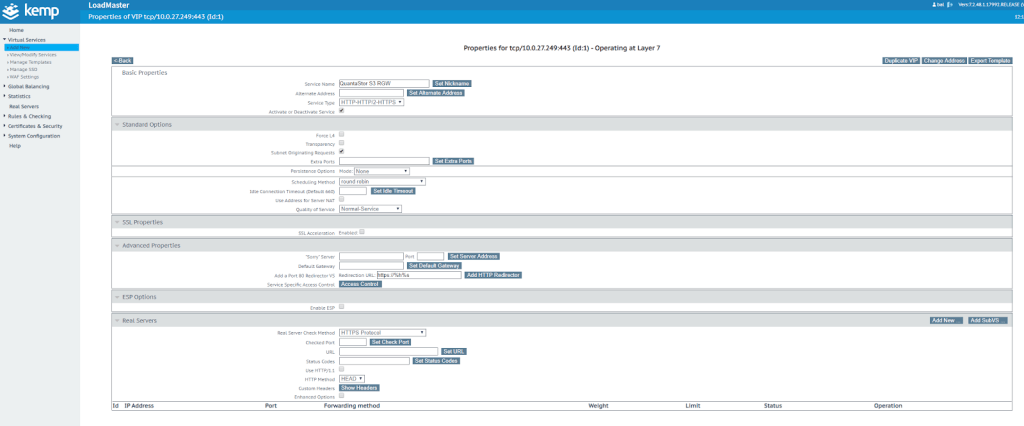This screenshot has height=426, width=1024.
Task: Open the Service Type dropdown
Action: 371,102
